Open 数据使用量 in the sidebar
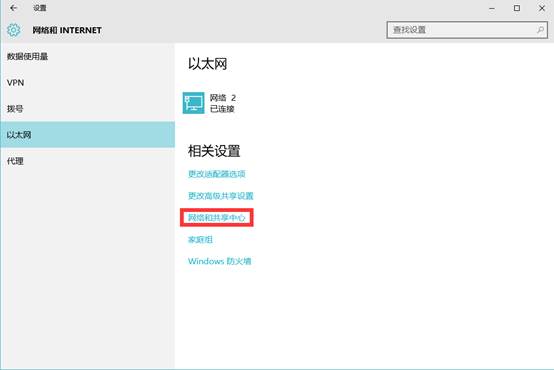The width and height of the screenshot is (554, 370). coord(87,57)
